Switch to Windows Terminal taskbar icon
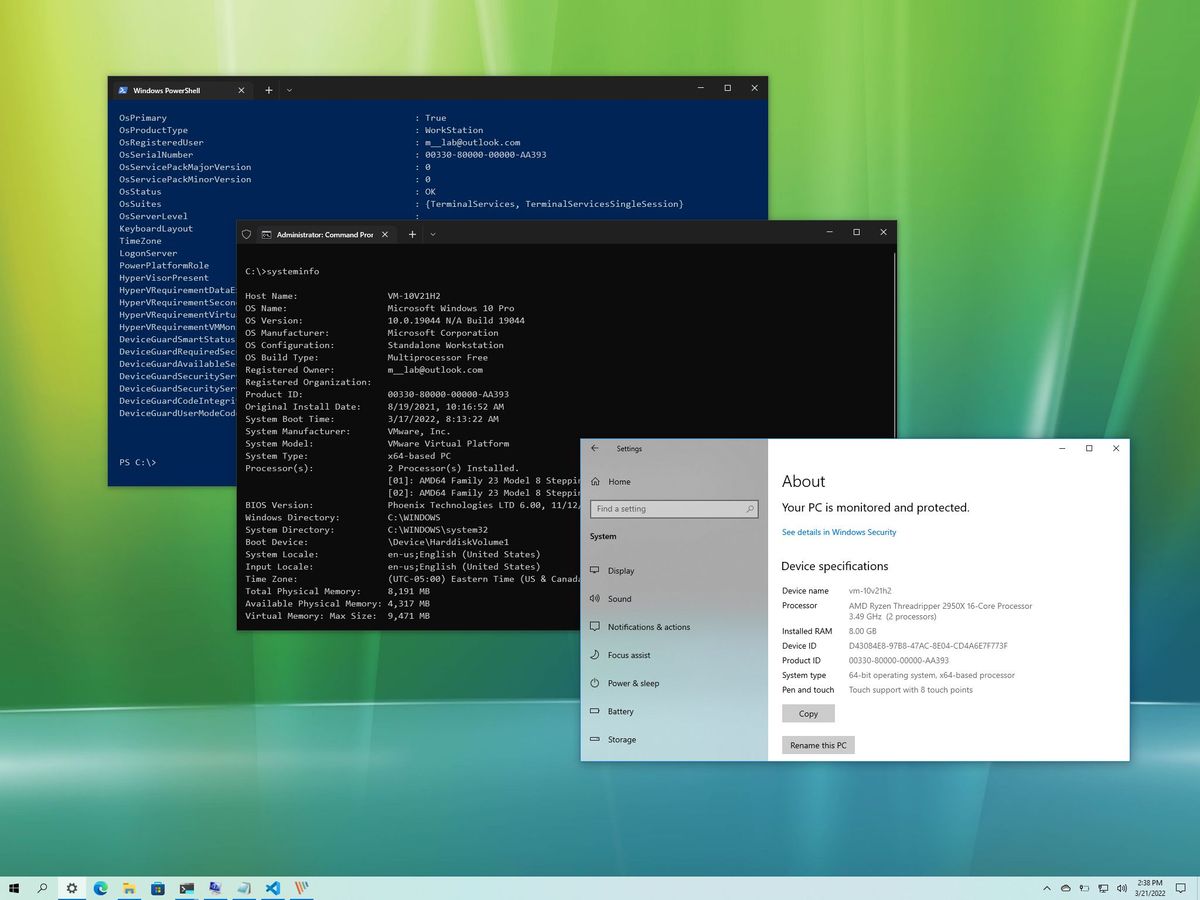The image size is (1200, 900). [187, 888]
